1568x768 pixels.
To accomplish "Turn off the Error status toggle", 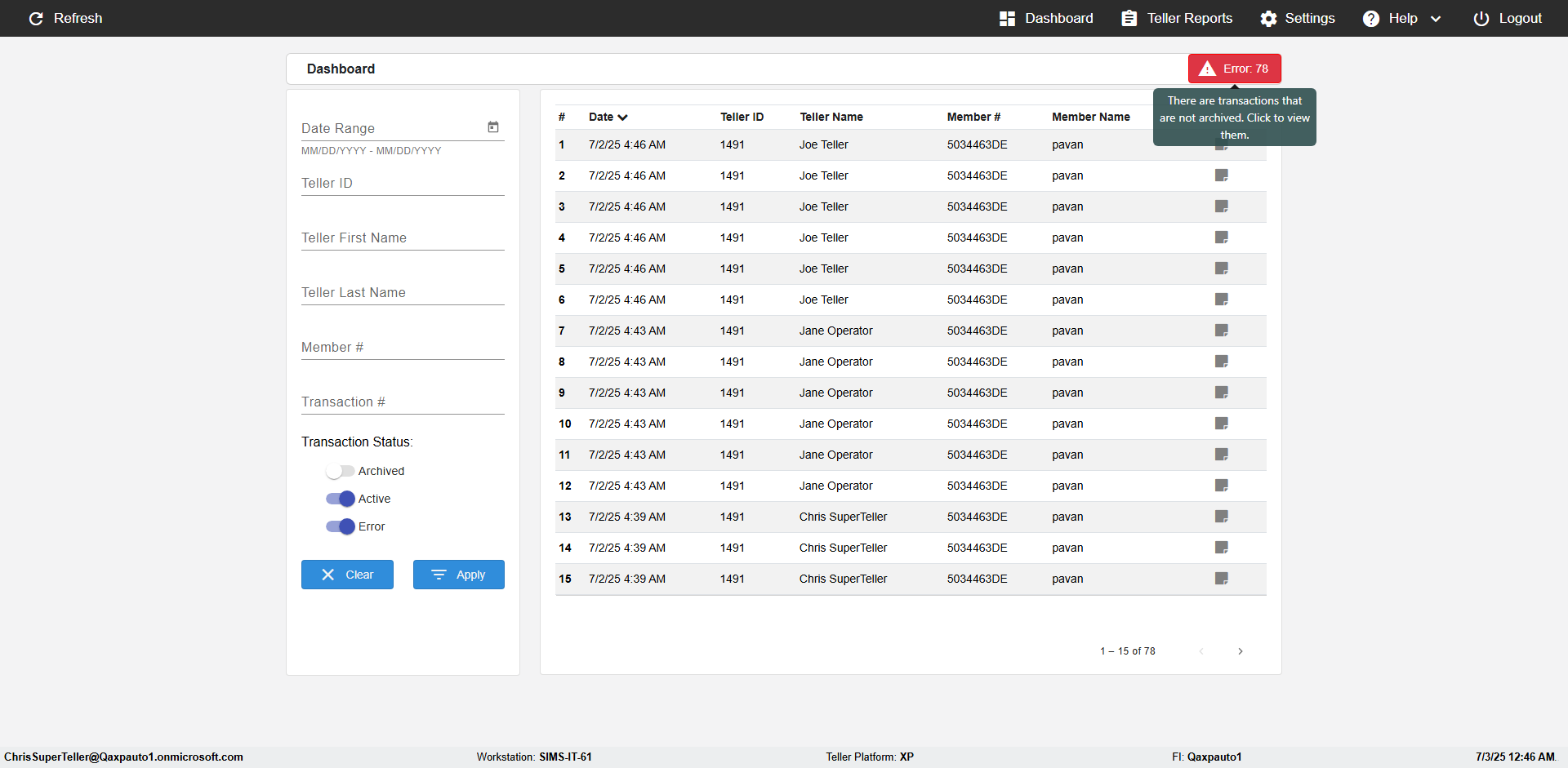I will tap(340, 526).
